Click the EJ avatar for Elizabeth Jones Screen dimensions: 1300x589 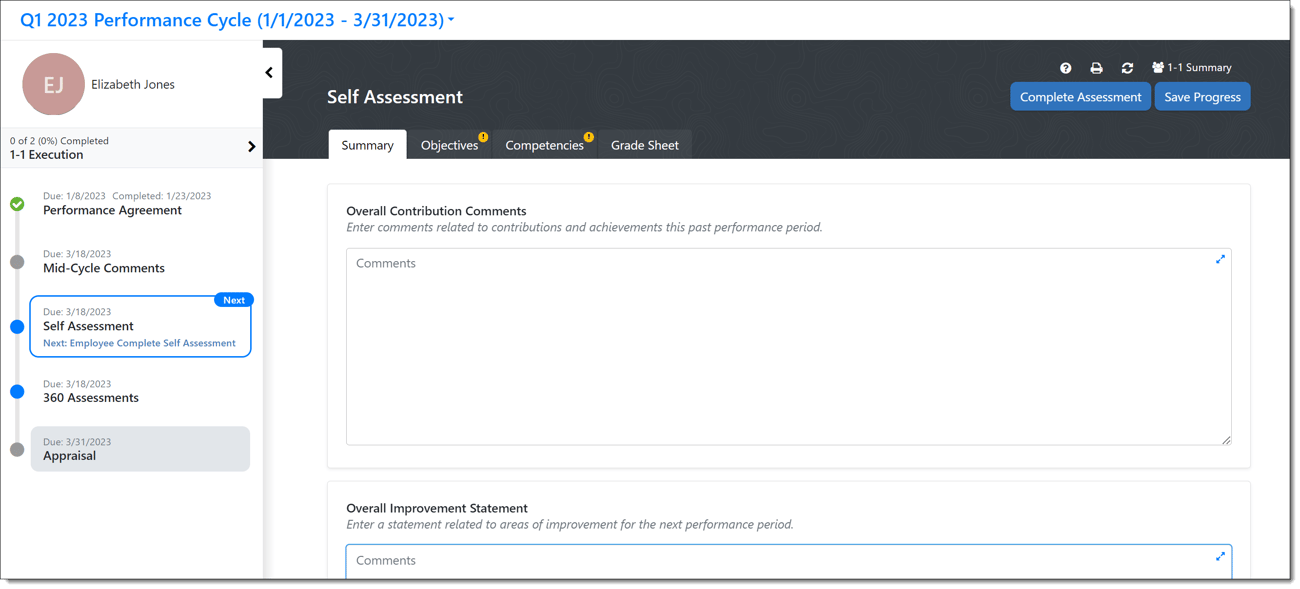(x=52, y=84)
